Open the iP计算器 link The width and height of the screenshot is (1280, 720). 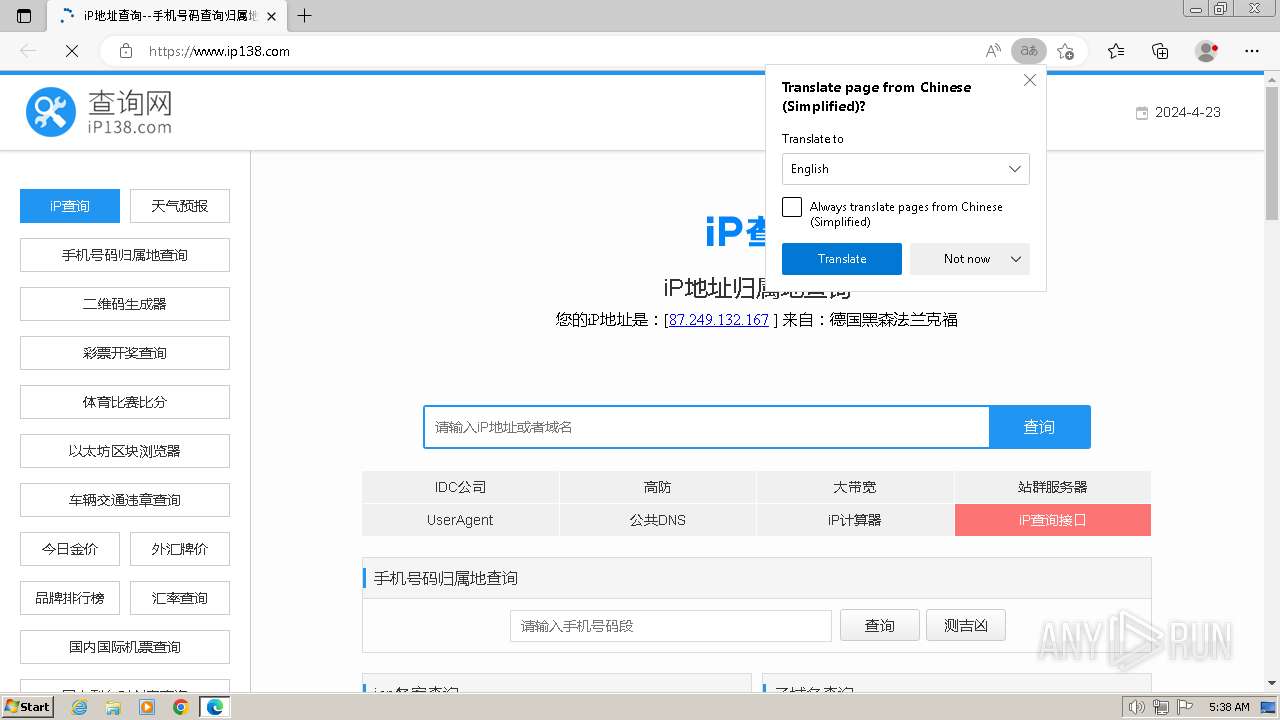coord(855,520)
